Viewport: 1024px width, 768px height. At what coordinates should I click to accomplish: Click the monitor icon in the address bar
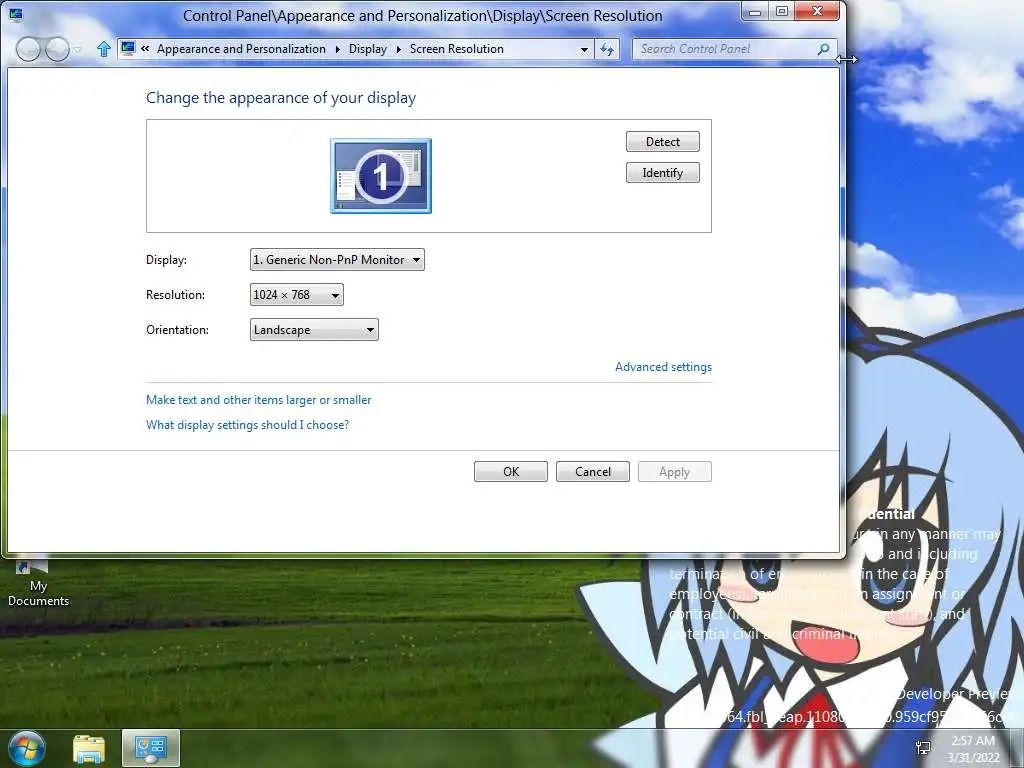128,48
